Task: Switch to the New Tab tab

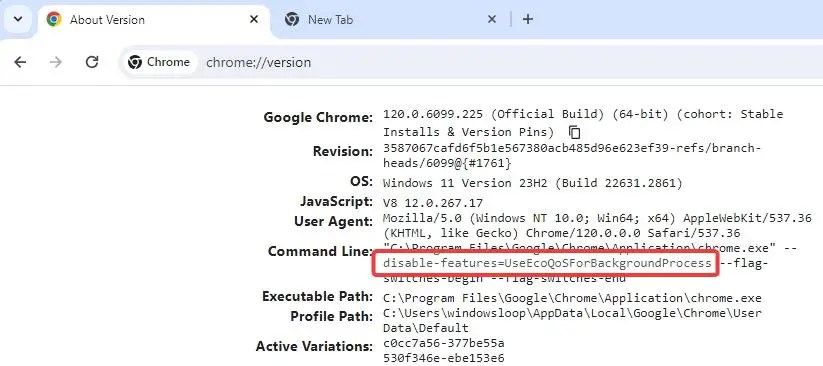Action: coord(388,19)
